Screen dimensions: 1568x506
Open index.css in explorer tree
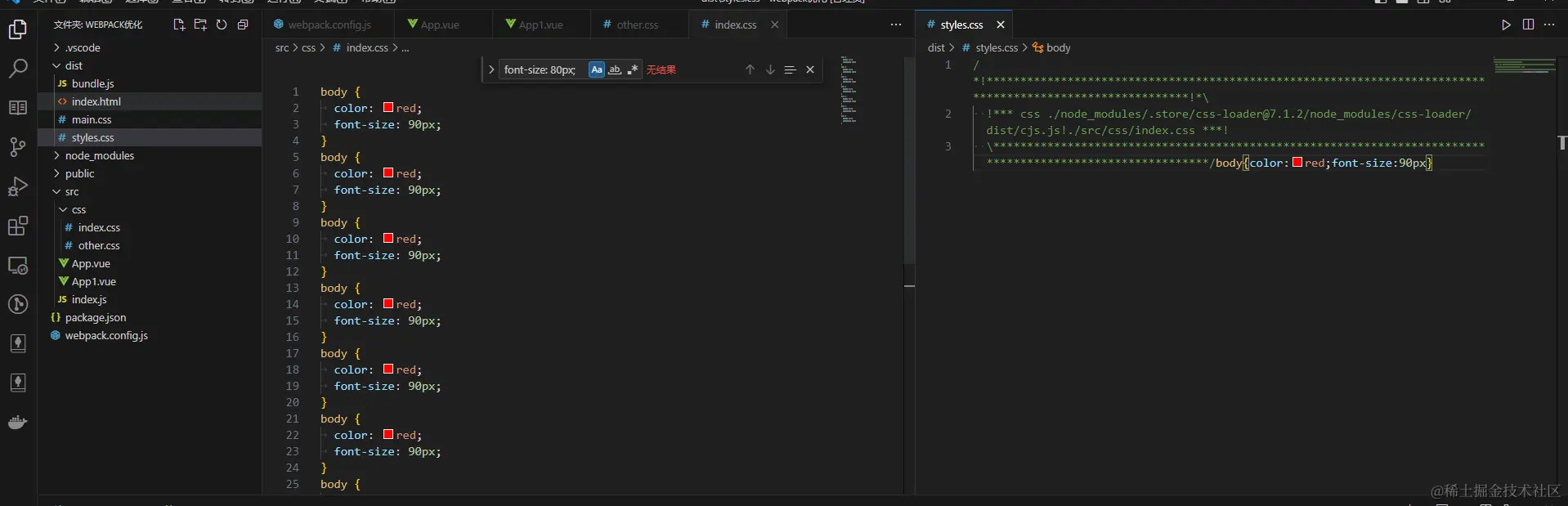pyautogui.click(x=150, y=227)
